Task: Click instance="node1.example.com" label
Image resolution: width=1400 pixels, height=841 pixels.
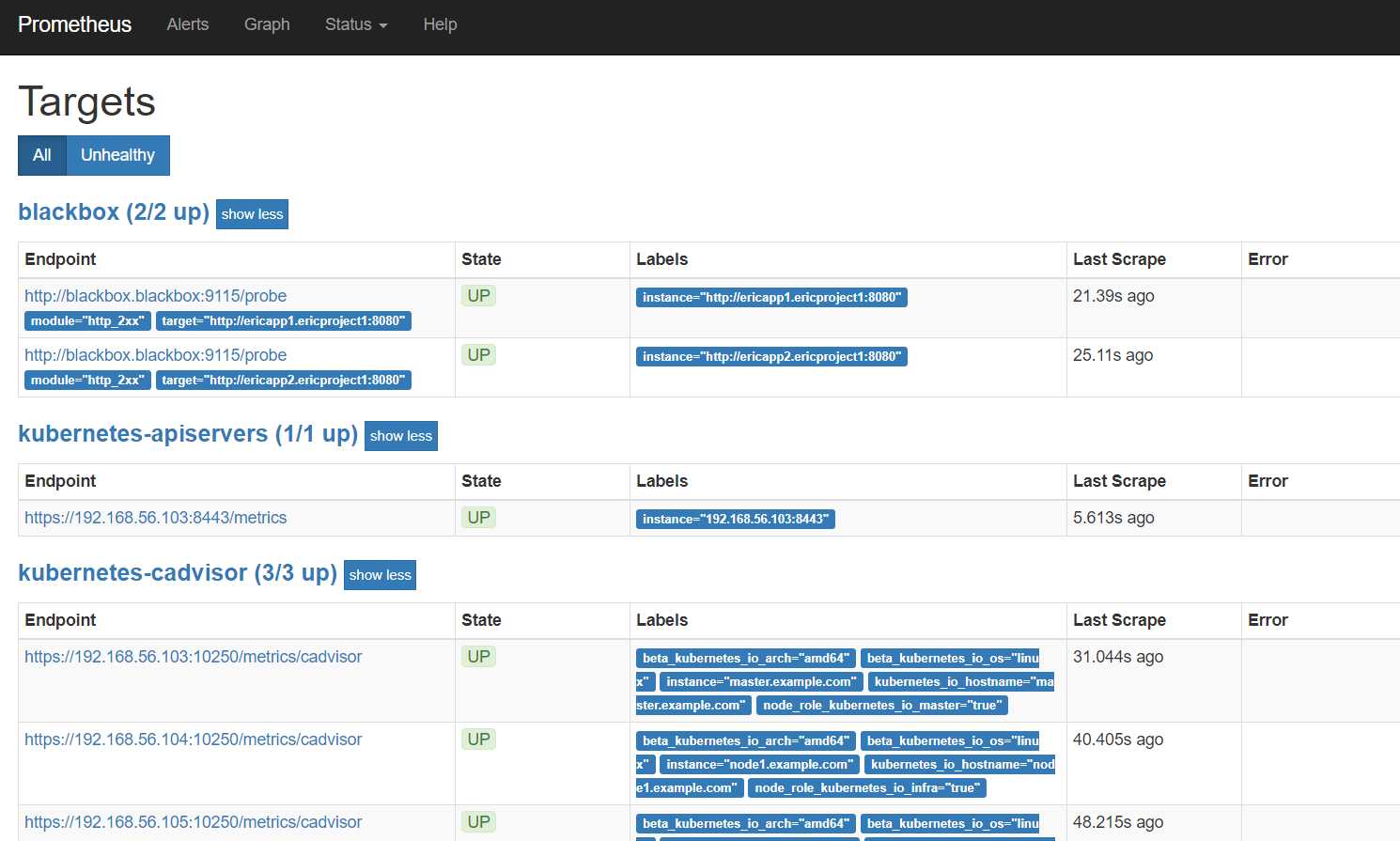Action: click(759, 765)
